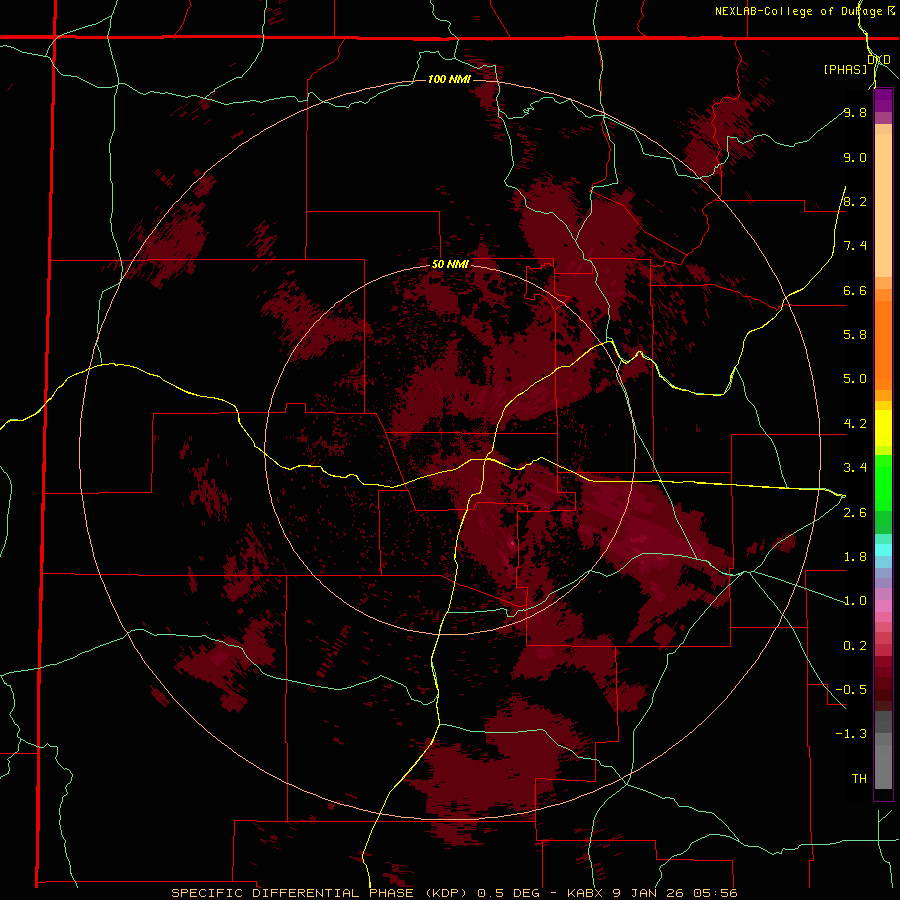Screen dimensions: 900x900
Task: Click the TH threshold label
Action: (x=859, y=779)
